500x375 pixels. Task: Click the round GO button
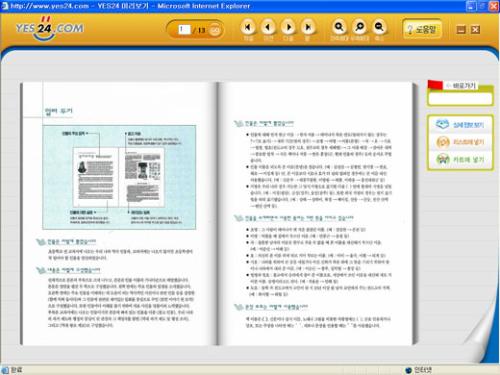pos(215,30)
